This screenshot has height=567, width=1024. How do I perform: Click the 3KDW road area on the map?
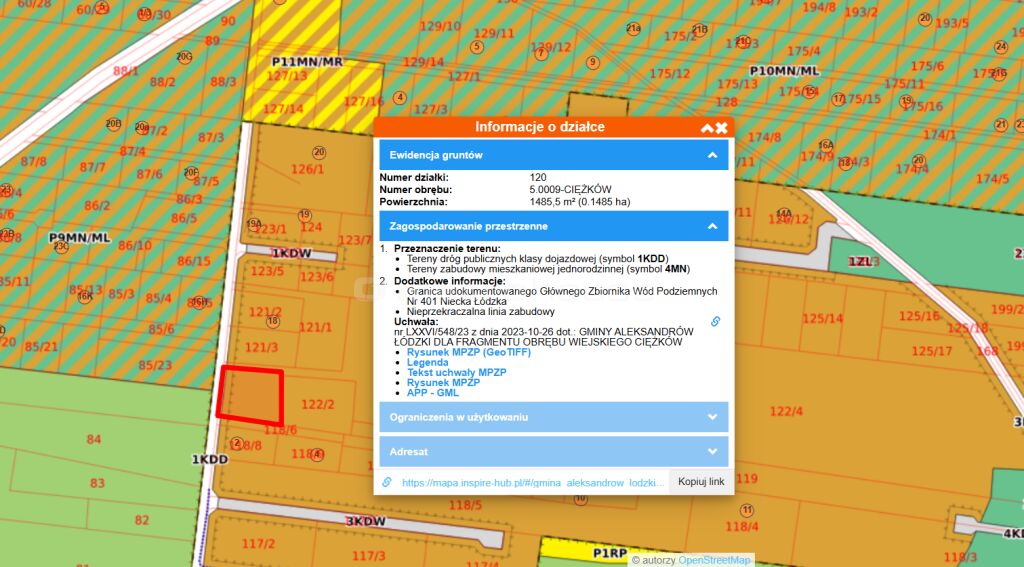coord(365,521)
